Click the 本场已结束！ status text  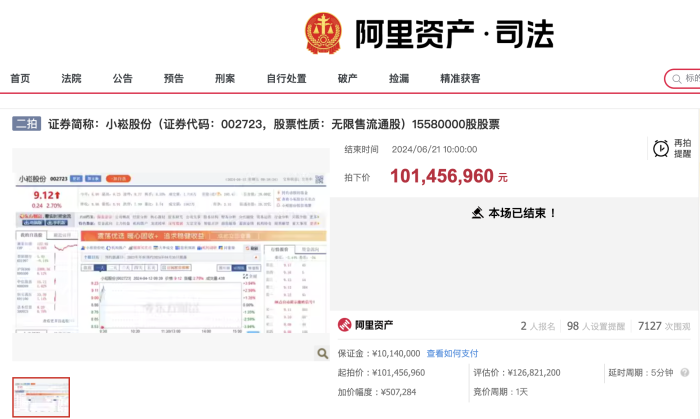point(522,213)
